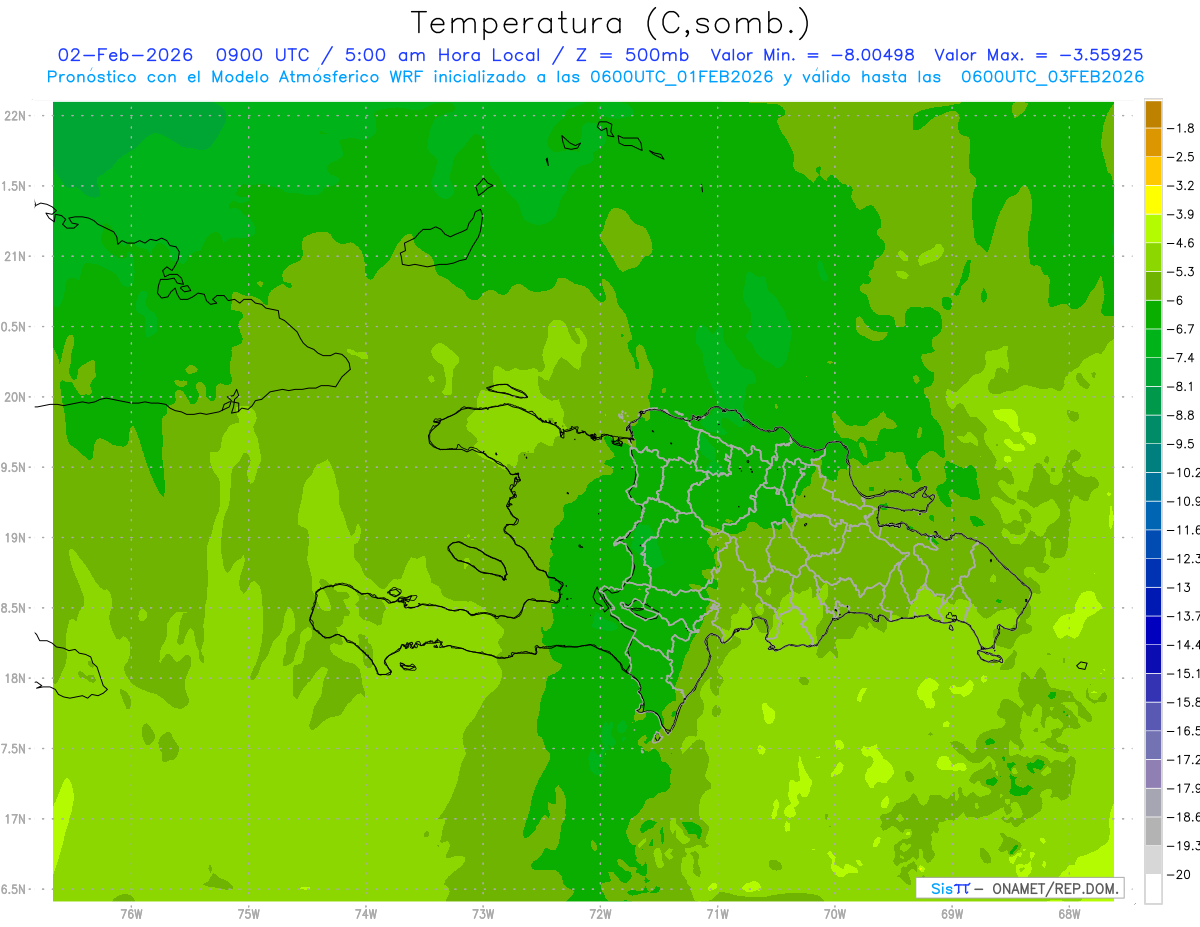1200x927 pixels.
Task: Pick the dark orange swatch above -1.8
Action: (x=1153, y=114)
